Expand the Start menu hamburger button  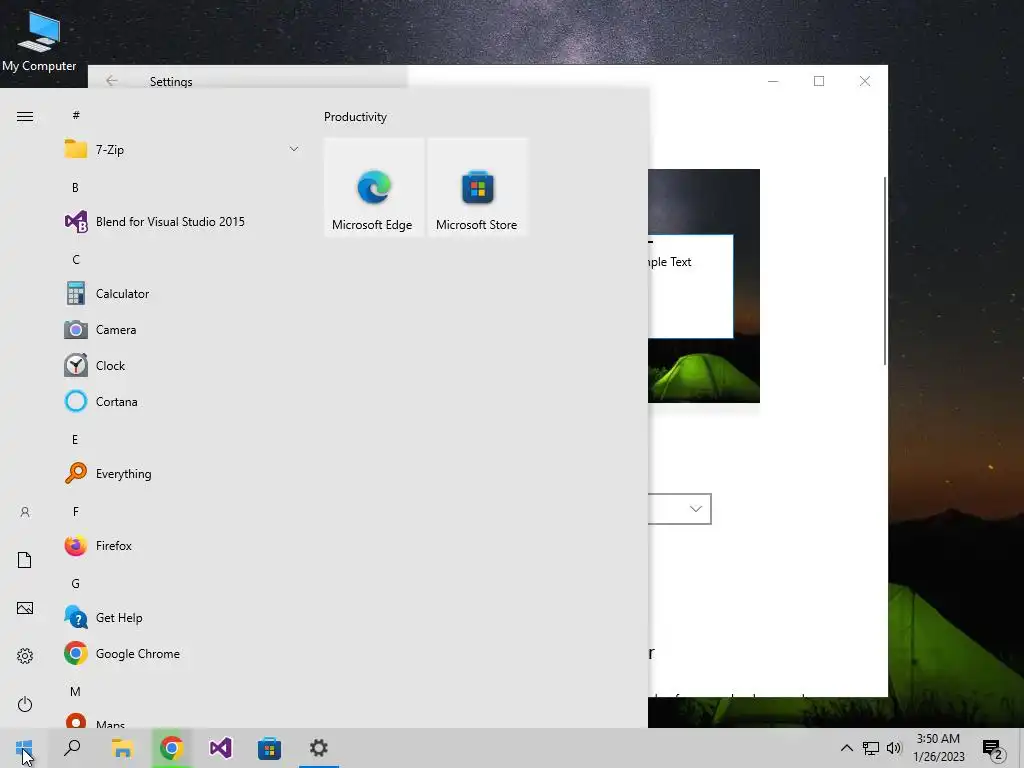tap(25, 116)
